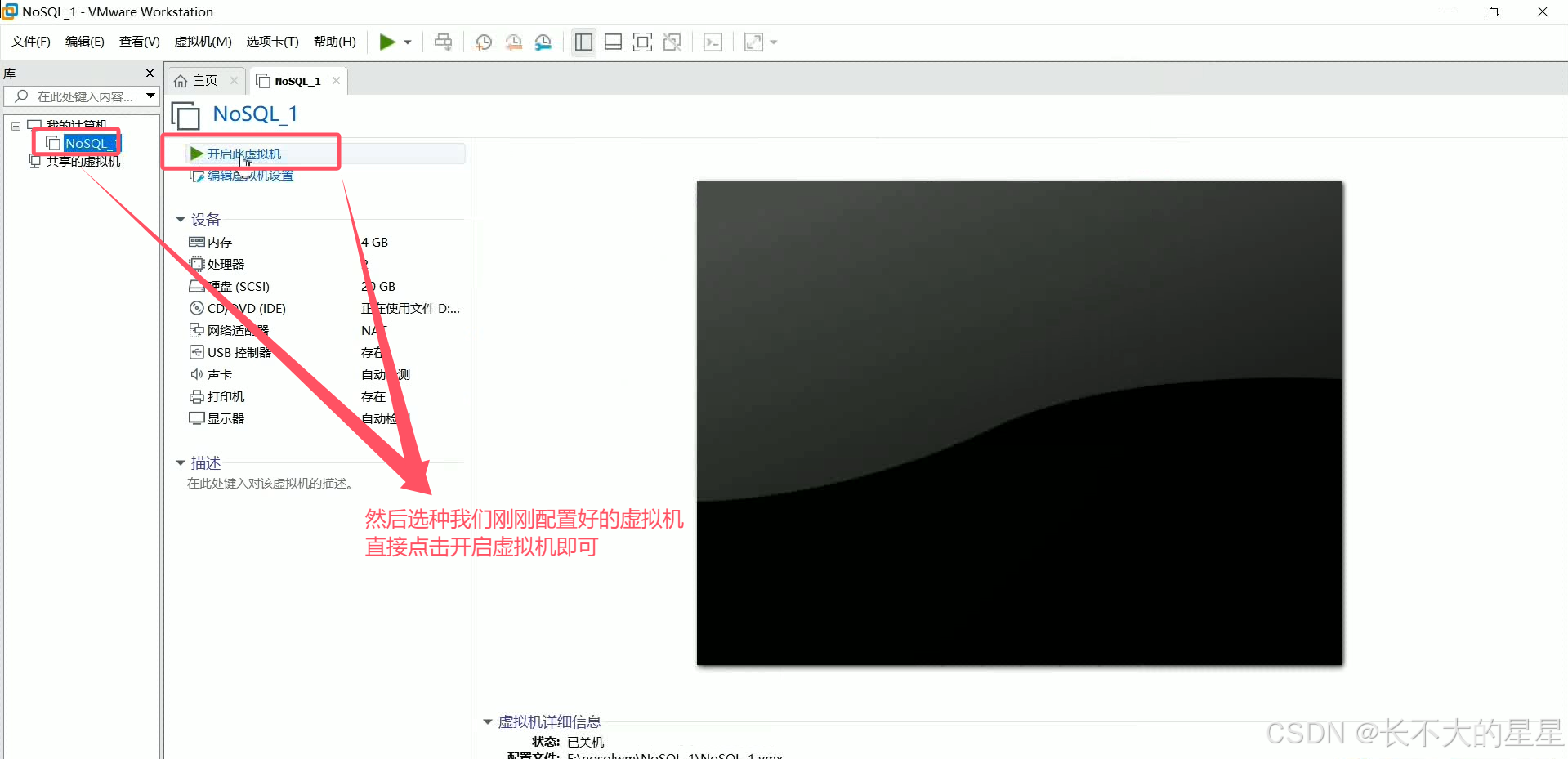Viewport: 1568px width, 759px height.
Task: Take a snapshot of this VM
Action: click(484, 42)
